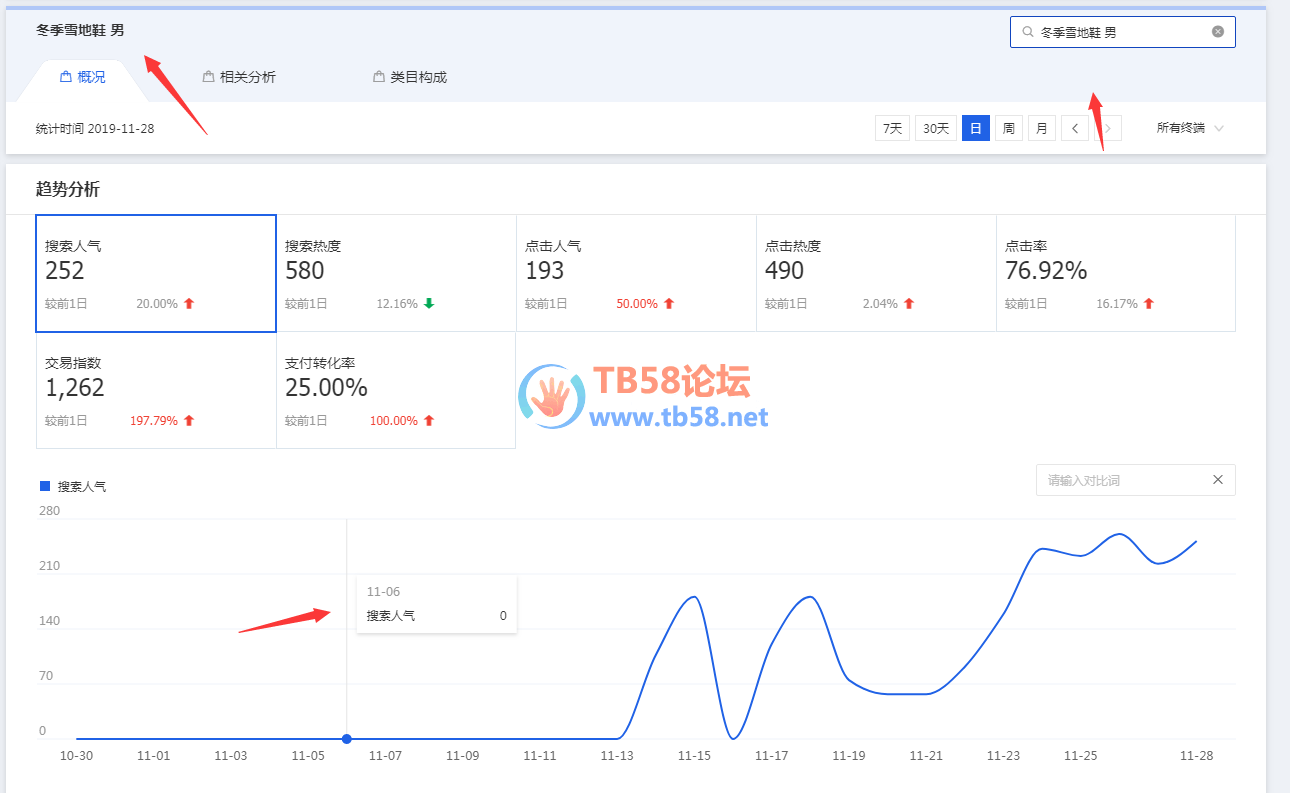
Task: Click the 相关分析 tab bag icon
Action: (208, 77)
